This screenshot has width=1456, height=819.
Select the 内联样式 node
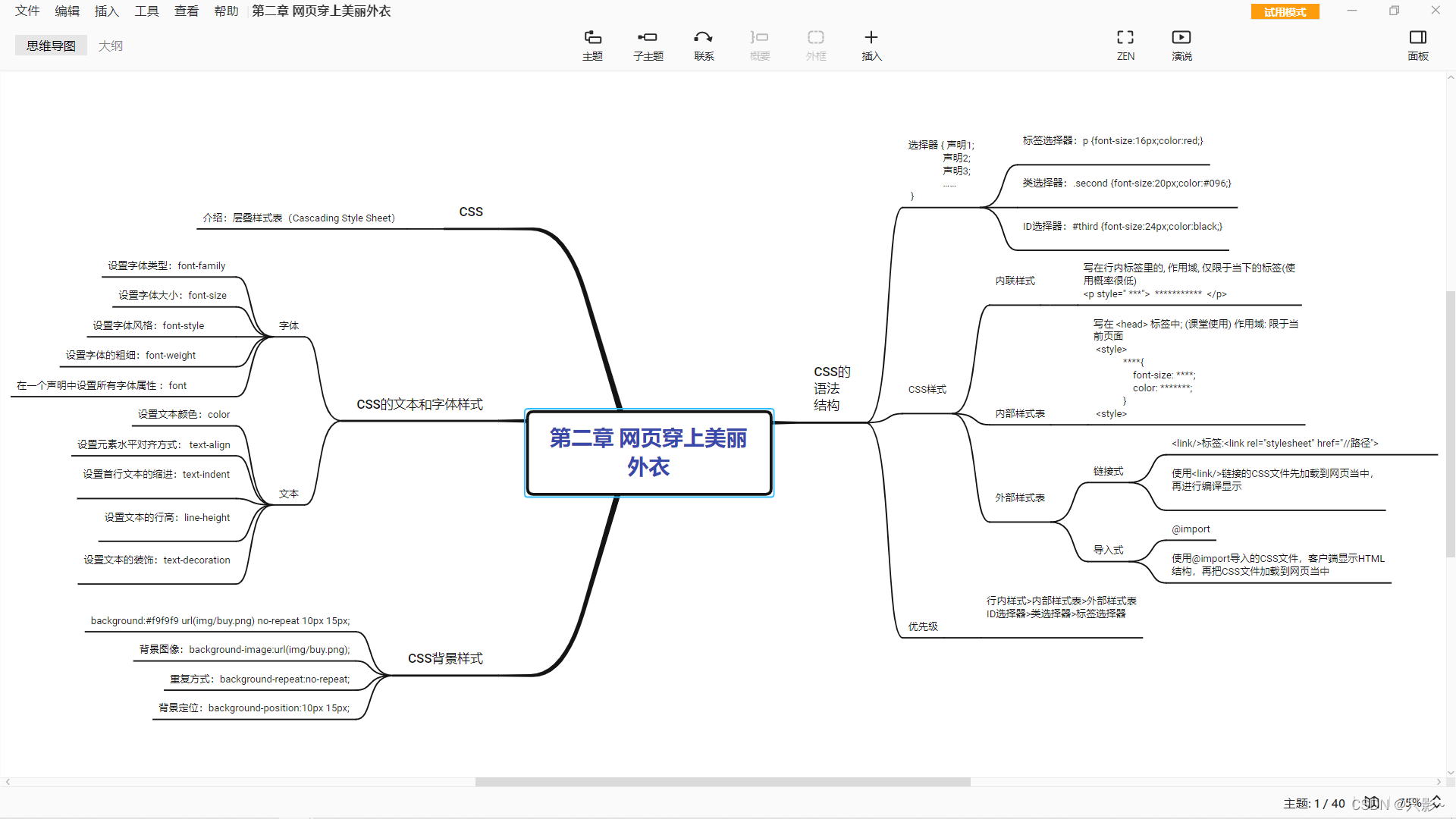point(1015,281)
